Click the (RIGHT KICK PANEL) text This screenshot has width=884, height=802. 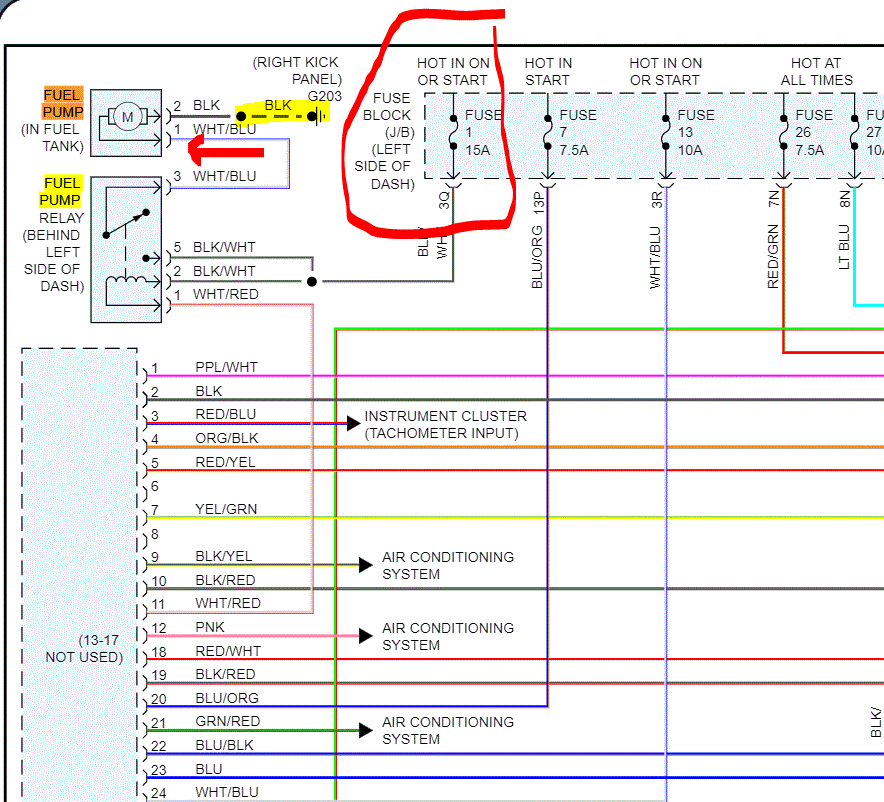(x=297, y=70)
